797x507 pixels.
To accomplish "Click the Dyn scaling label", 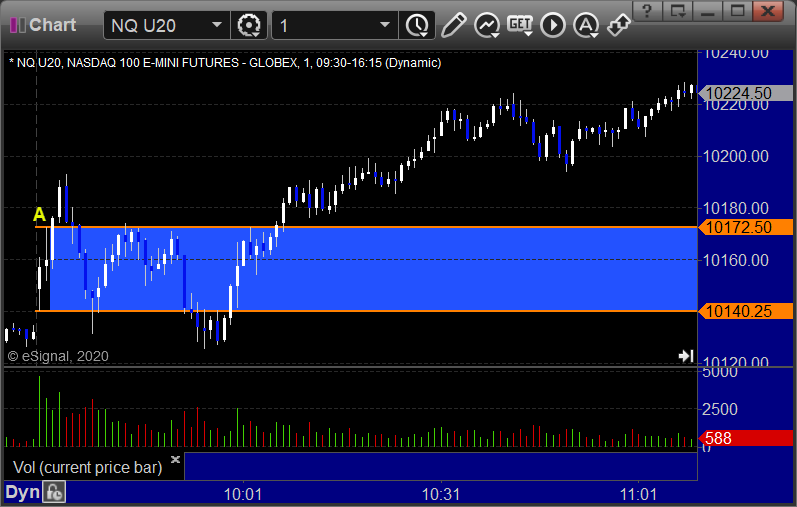I will tap(22, 492).
